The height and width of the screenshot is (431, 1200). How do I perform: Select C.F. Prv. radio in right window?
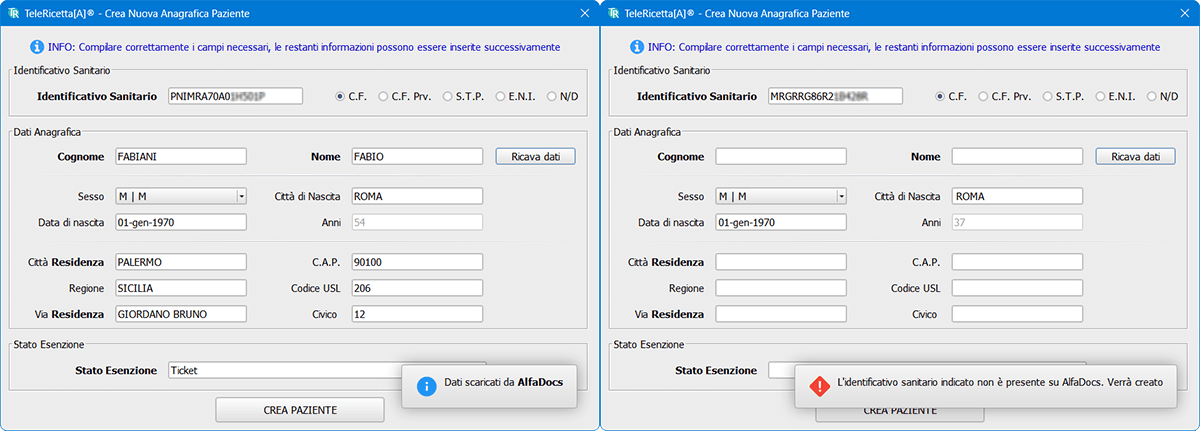coord(984,96)
